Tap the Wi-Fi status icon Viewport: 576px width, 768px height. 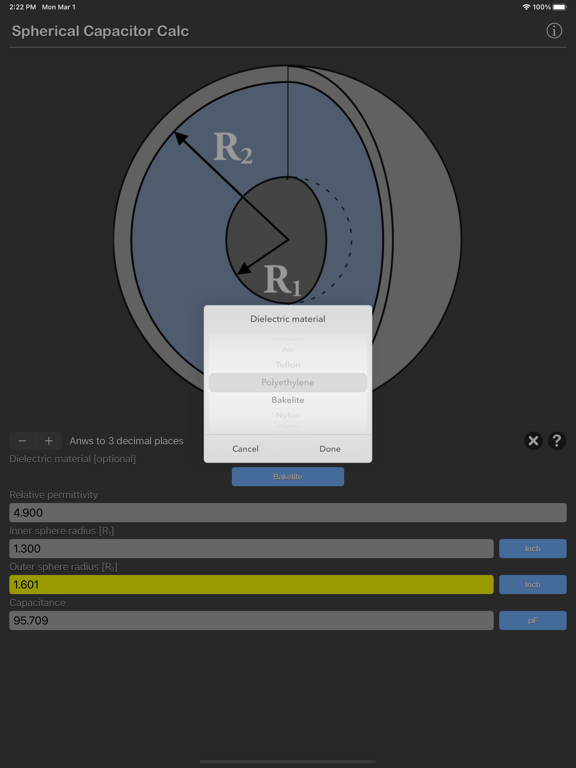click(526, 7)
